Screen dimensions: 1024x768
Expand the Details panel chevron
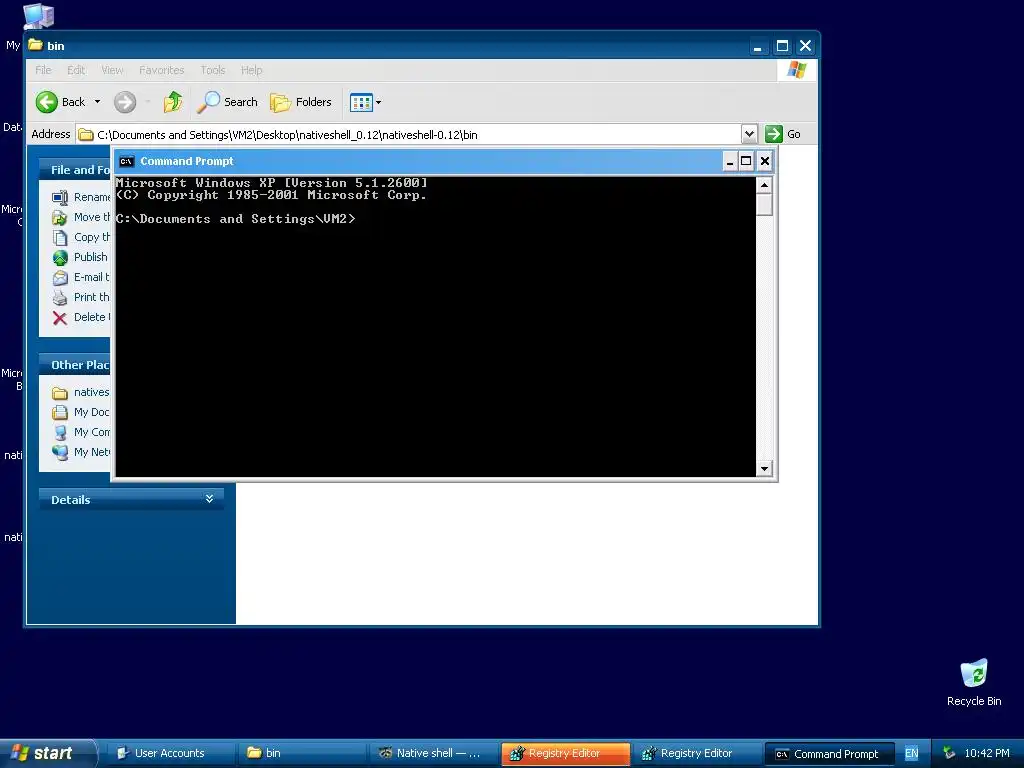point(209,499)
